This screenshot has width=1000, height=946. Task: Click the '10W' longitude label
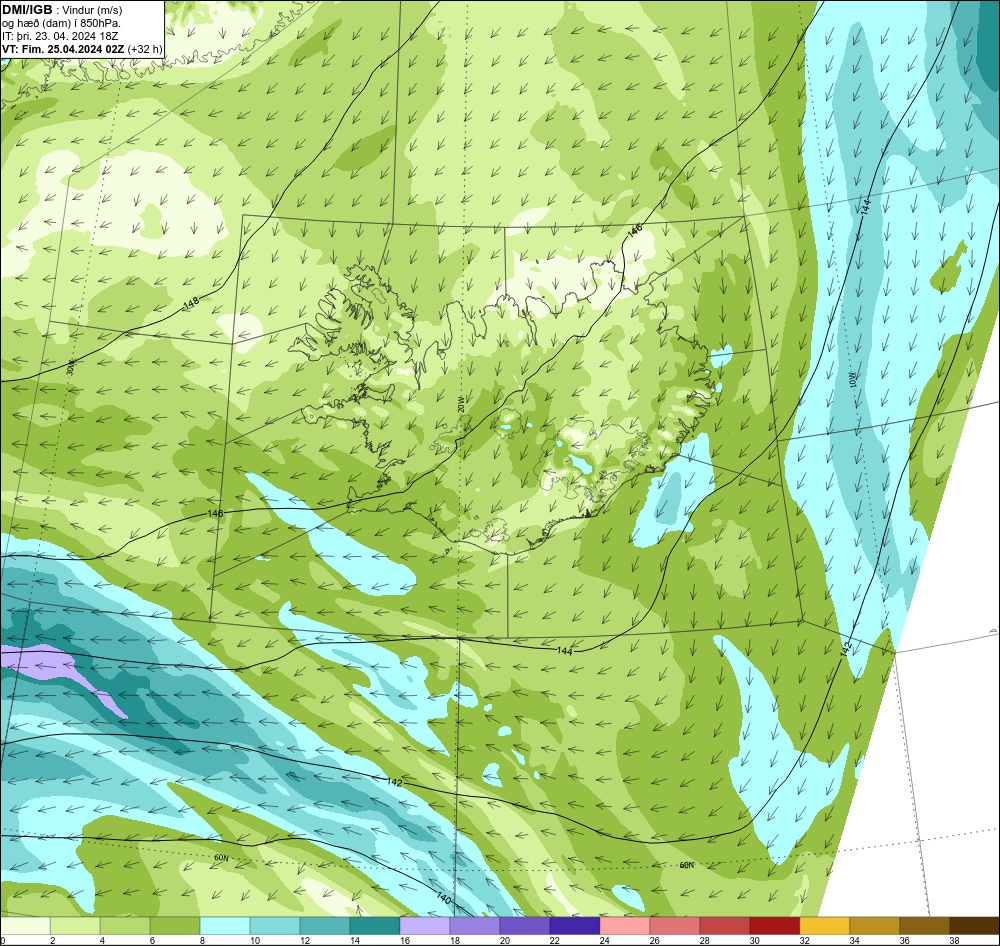[853, 380]
